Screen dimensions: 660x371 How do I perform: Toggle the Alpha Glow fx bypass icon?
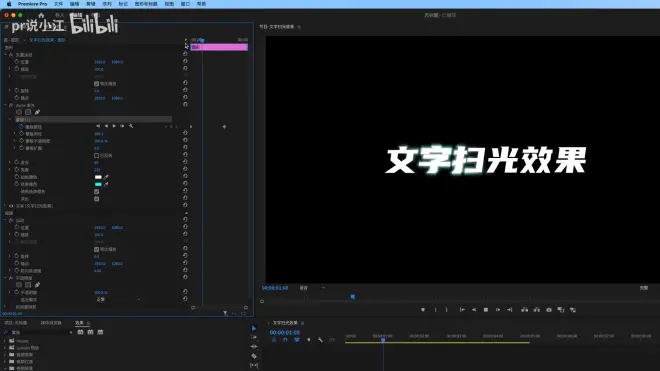tap(11, 105)
